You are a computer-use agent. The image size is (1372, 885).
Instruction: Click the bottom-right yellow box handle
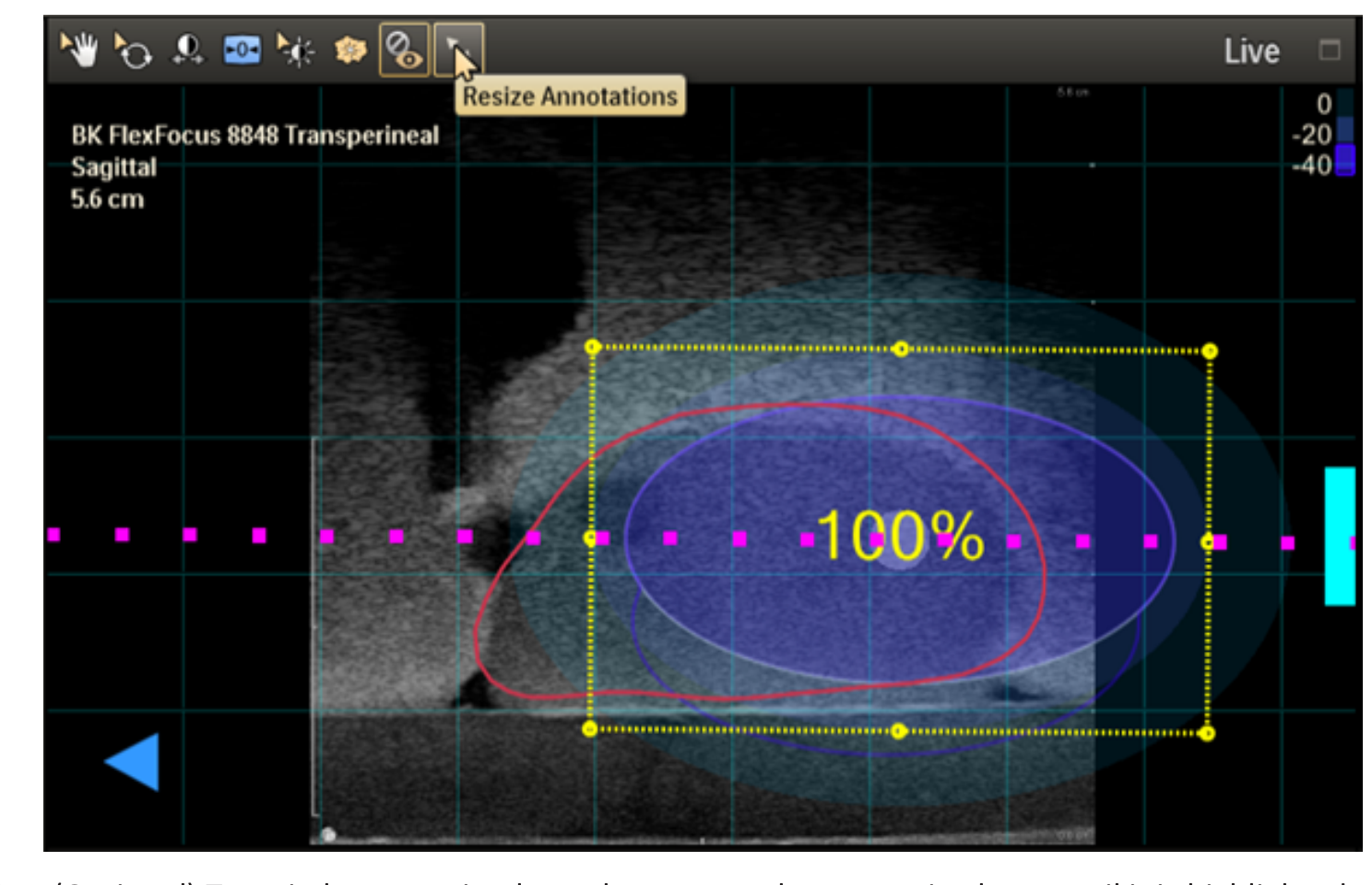click(1207, 734)
